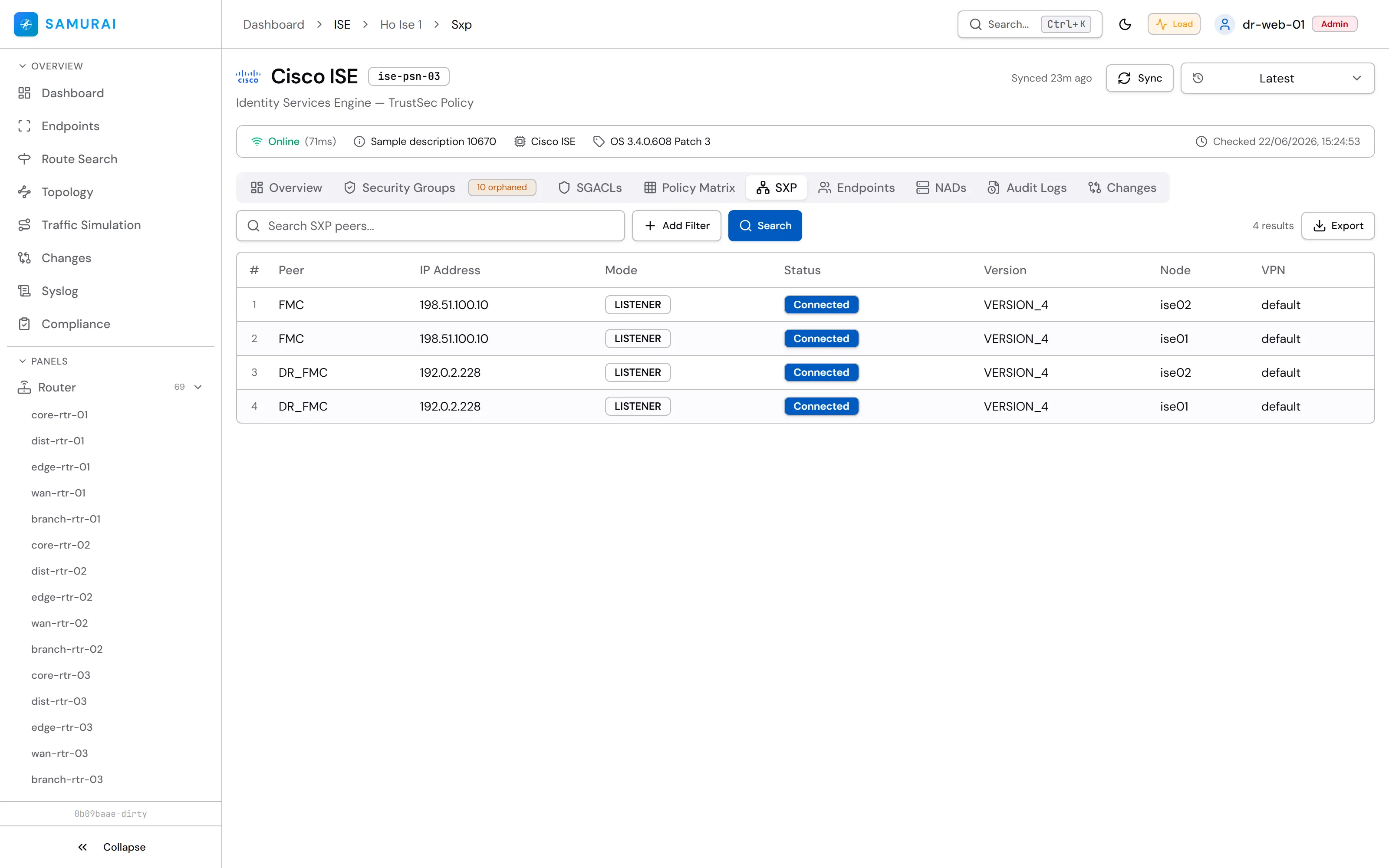Sync the Cisco ISE device
This screenshot has height=868, width=1389.
[1139, 78]
